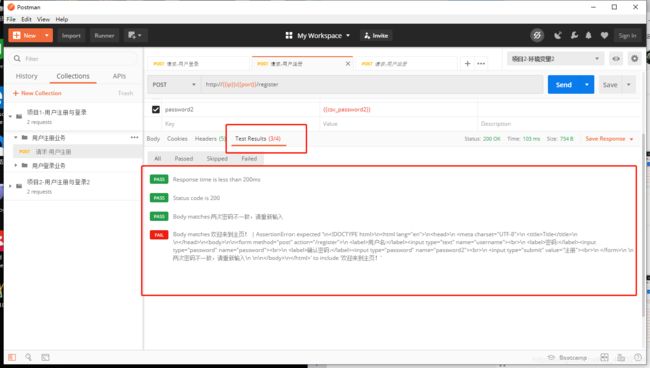The width and height of the screenshot is (650, 368).
Task: Open the tab options three-dots menu
Action: pos(481,63)
